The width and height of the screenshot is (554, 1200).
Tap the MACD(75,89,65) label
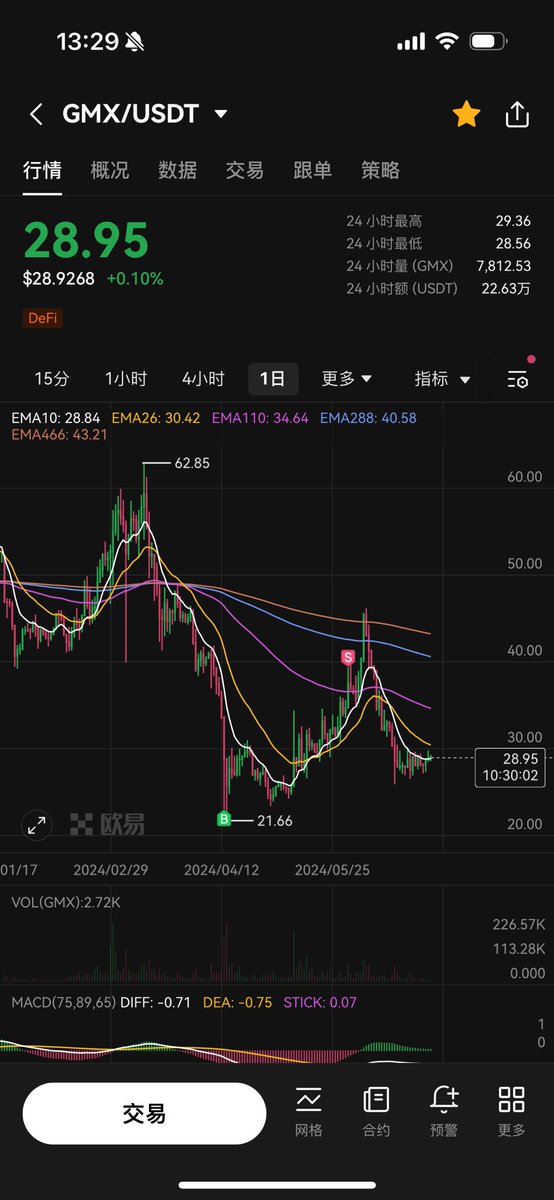tap(64, 1002)
